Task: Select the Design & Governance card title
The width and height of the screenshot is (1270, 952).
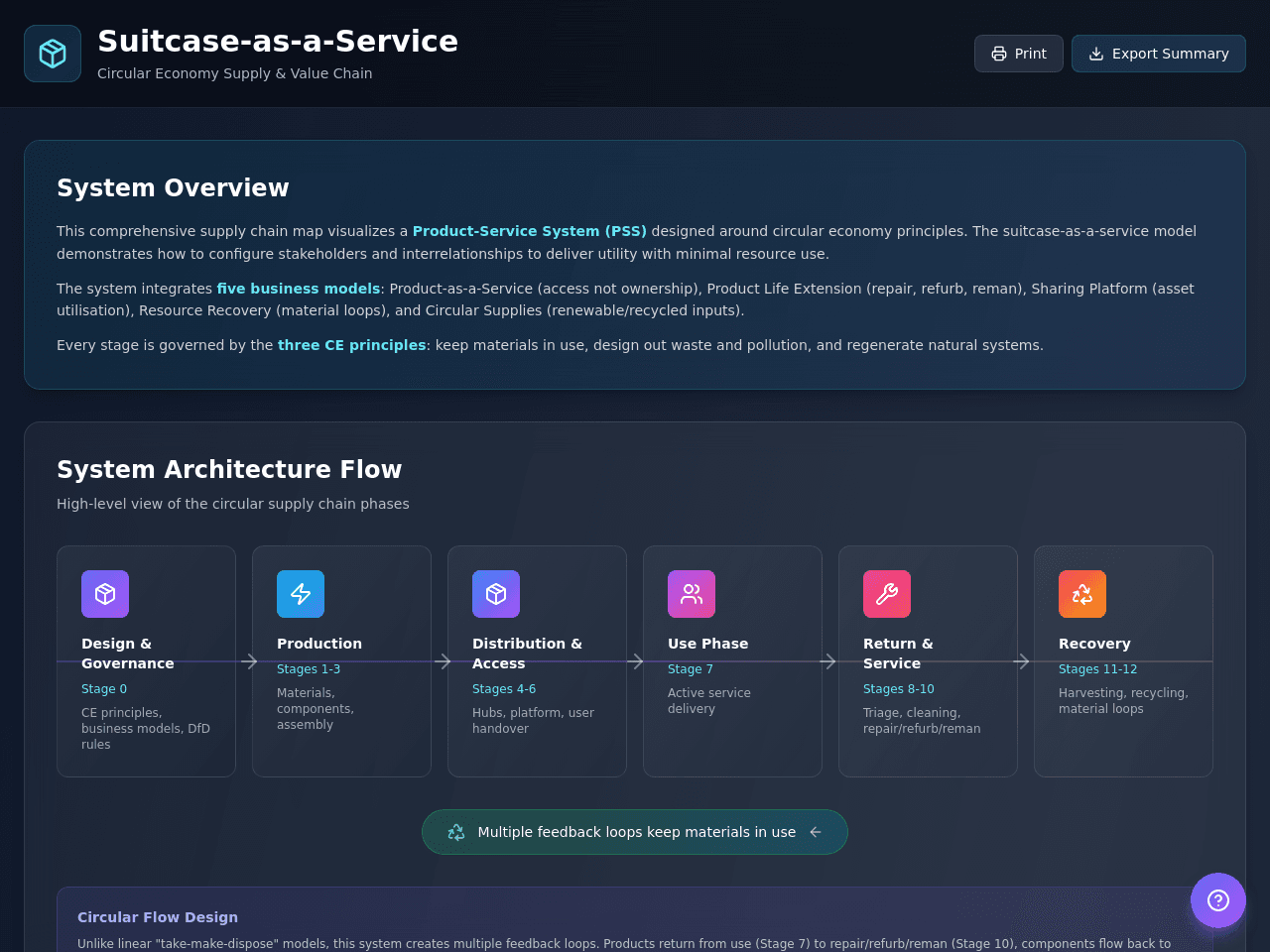Action: coord(127,654)
